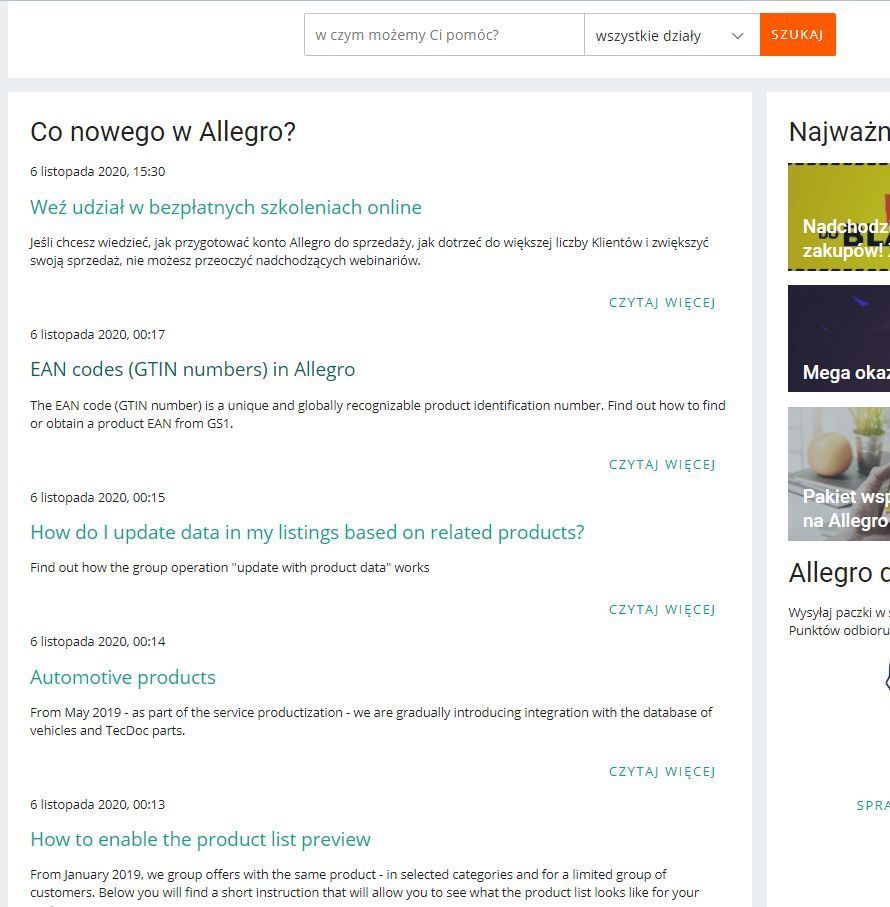Click the 'SPRA...' link in the right panel

coord(872,805)
